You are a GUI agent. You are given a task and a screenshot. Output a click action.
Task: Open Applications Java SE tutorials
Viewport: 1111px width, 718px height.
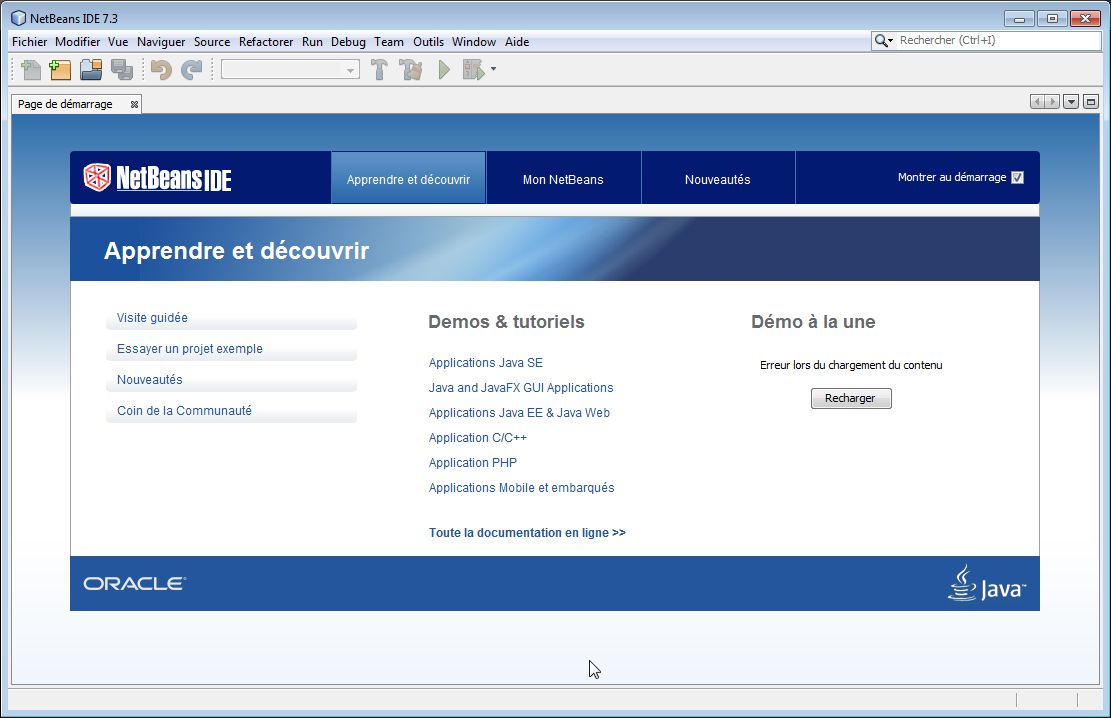(x=485, y=363)
